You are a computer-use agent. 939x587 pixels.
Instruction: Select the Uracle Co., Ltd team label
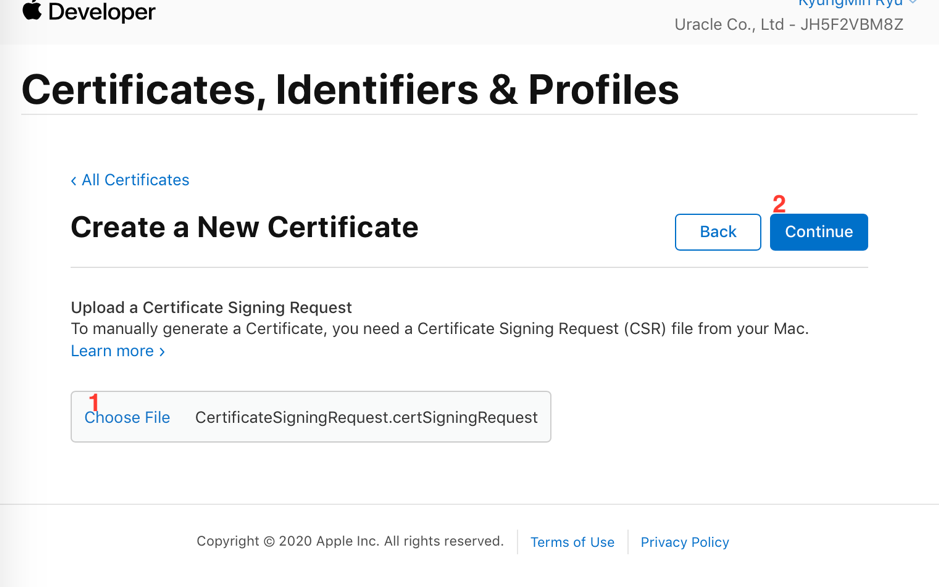click(x=789, y=25)
